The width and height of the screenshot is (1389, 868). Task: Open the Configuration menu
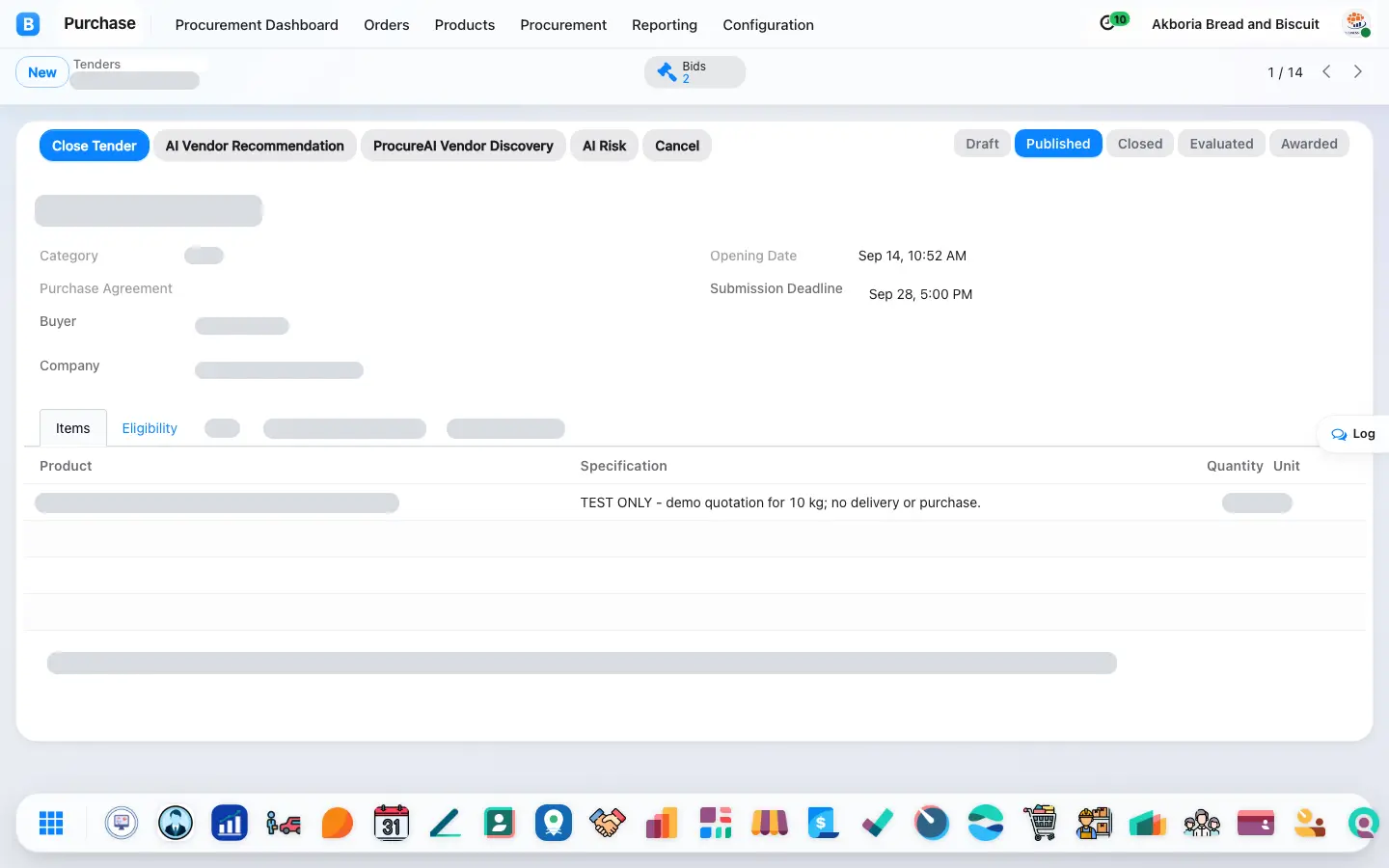[x=769, y=25]
